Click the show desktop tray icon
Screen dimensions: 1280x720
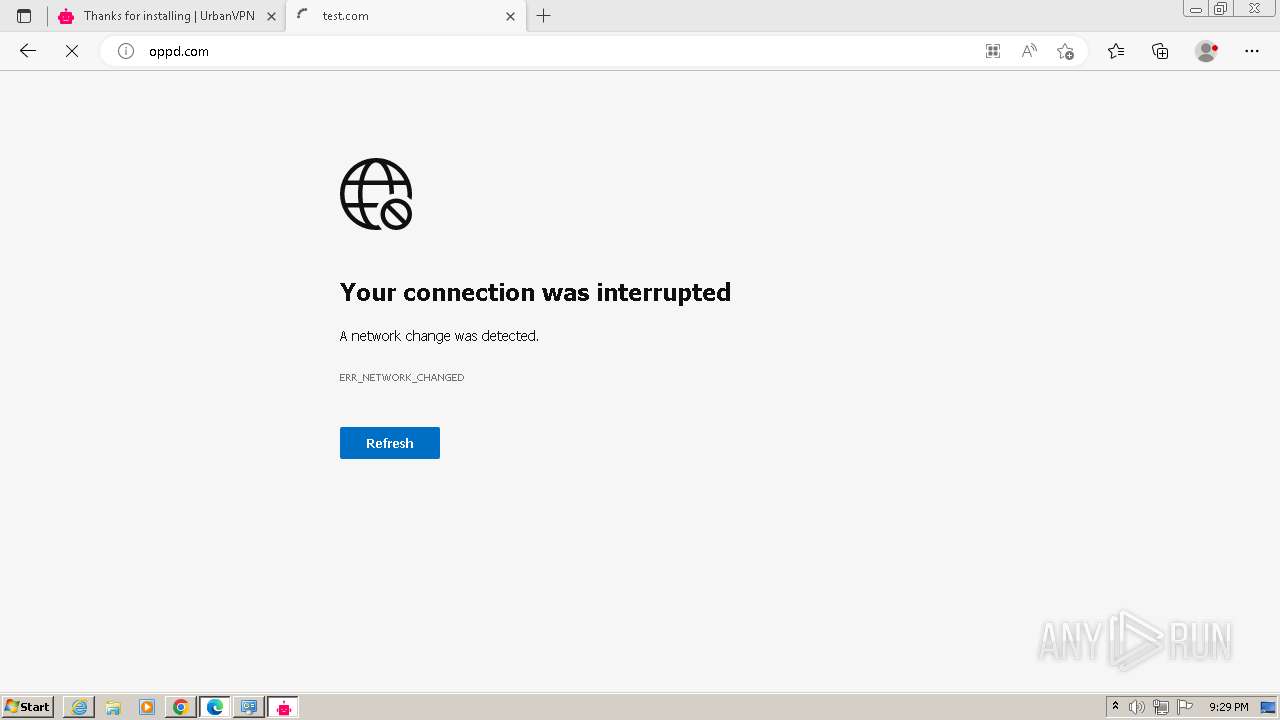1268,707
